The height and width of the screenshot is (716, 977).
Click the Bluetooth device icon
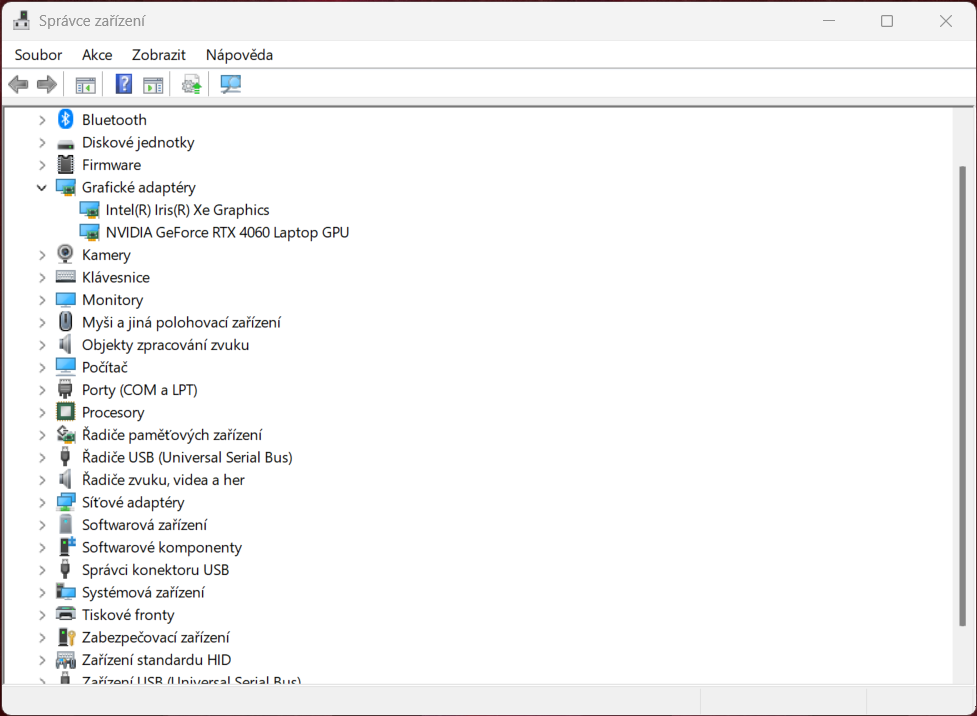click(x=65, y=119)
